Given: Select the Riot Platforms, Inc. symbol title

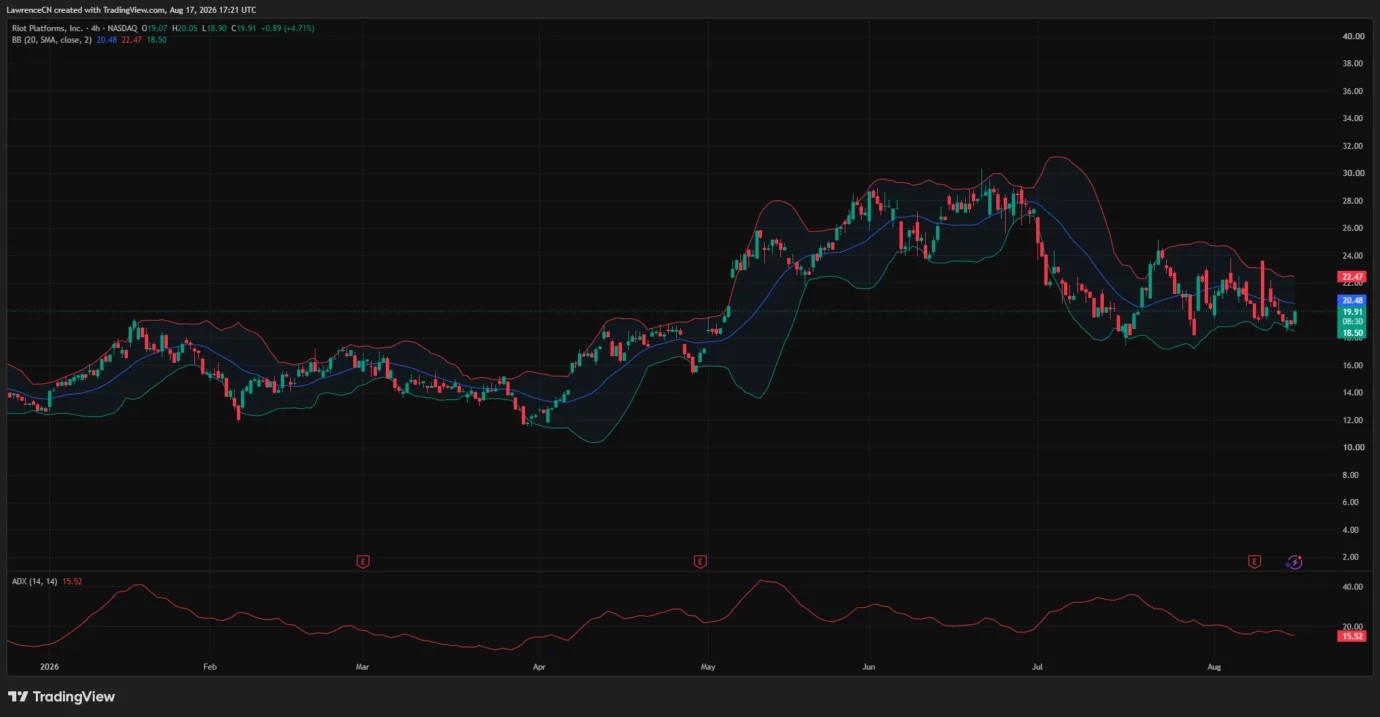Looking at the screenshot, I should tap(46, 28).
